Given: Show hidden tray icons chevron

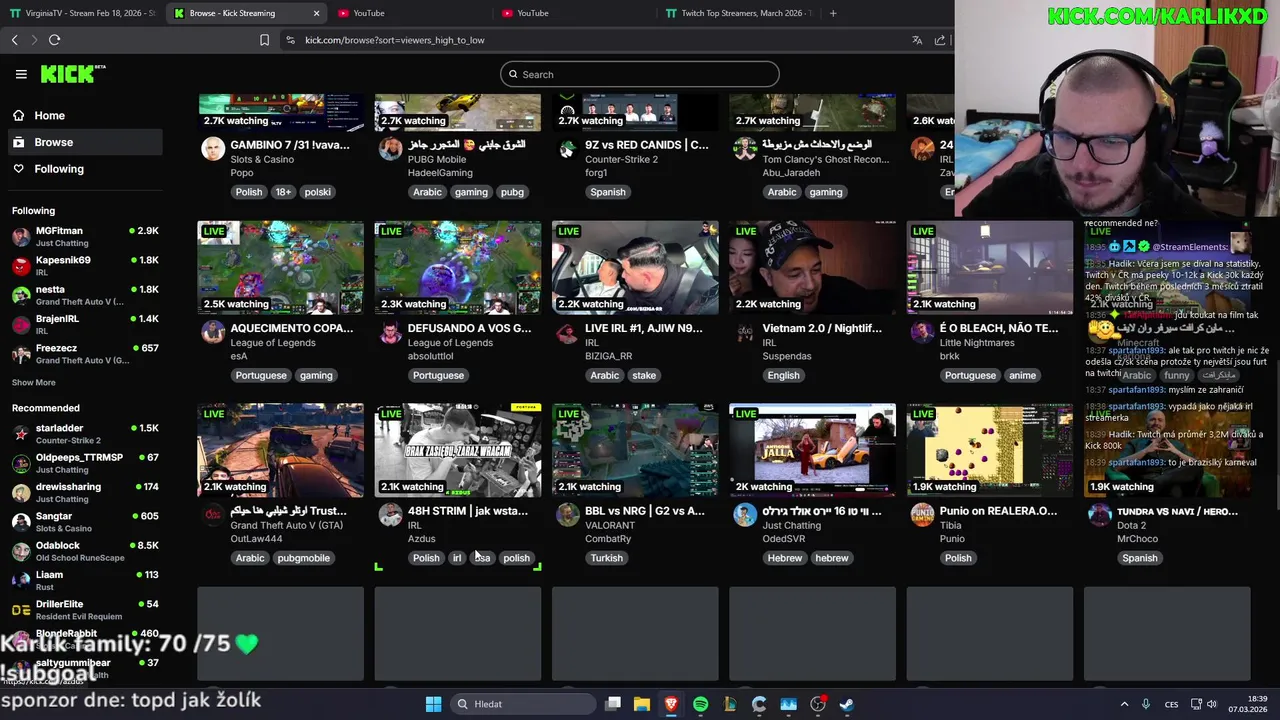Looking at the screenshot, I should [1124, 704].
